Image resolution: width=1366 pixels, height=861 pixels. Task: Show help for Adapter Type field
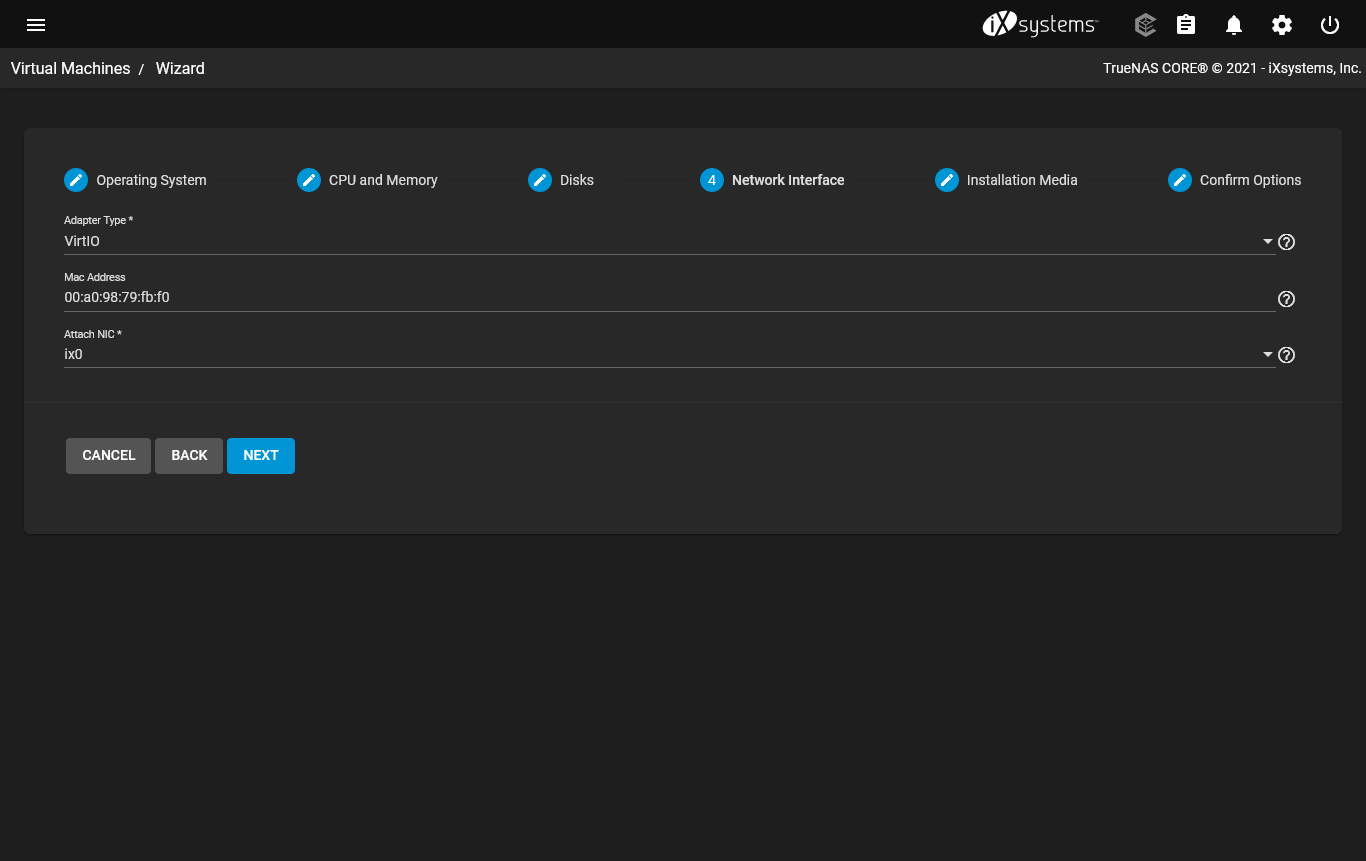pyautogui.click(x=1287, y=242)
